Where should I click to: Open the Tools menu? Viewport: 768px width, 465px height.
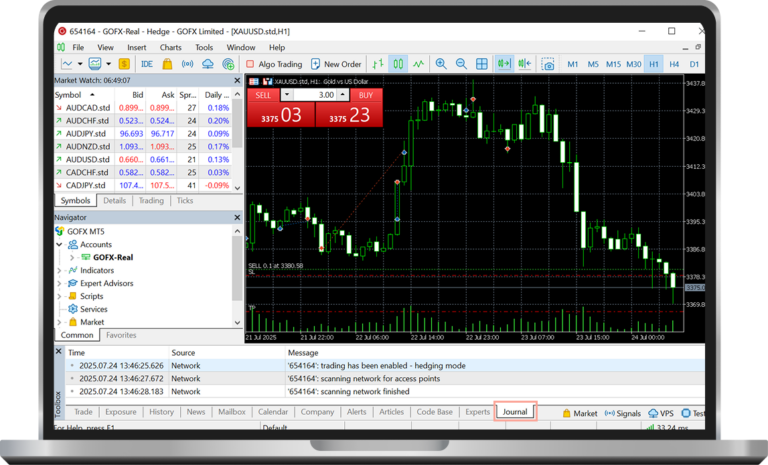point(204,48)
